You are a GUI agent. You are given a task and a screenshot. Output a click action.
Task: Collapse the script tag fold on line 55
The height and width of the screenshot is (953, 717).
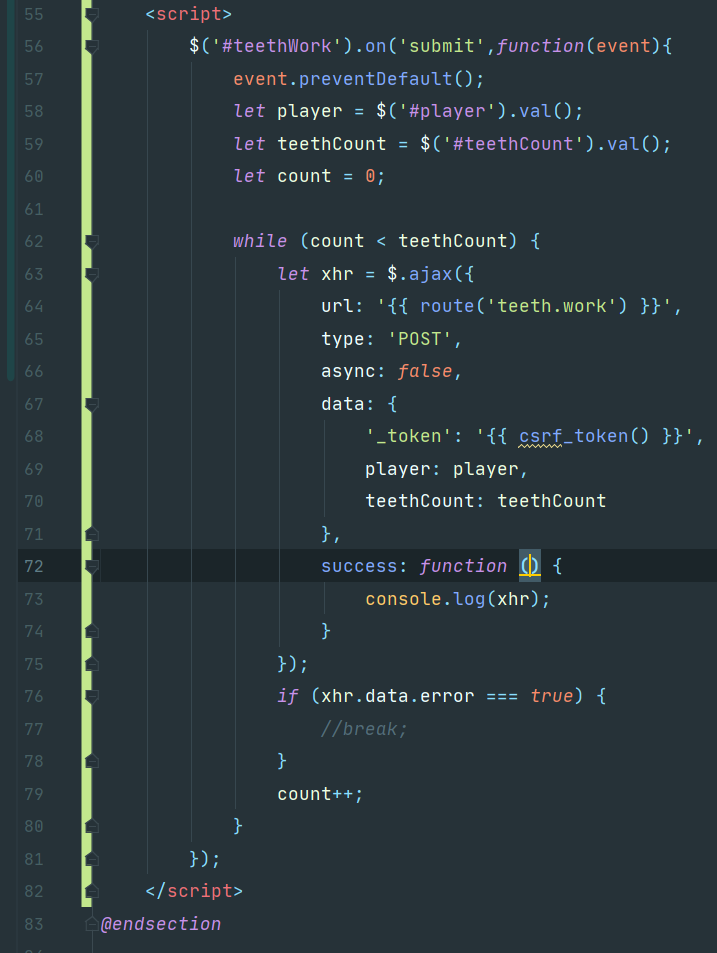[92, 14]
